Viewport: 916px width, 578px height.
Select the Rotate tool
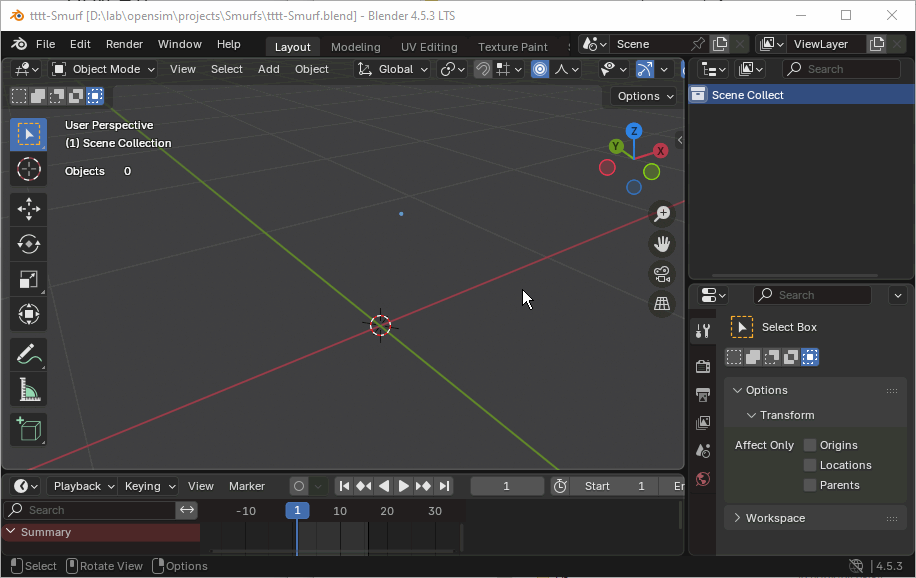click(29, 244)
